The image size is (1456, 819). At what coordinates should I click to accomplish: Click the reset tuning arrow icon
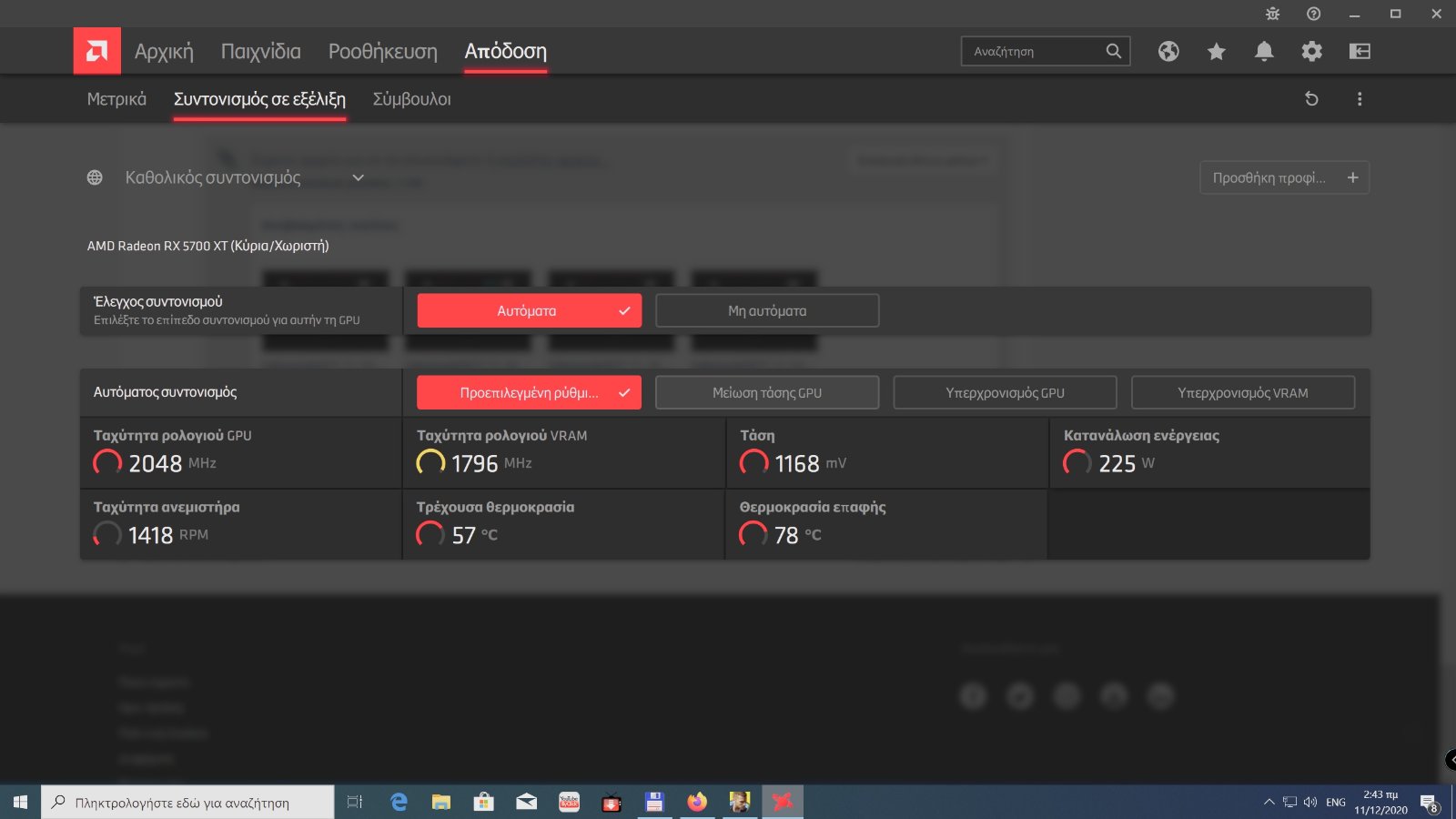(1311, 98)
